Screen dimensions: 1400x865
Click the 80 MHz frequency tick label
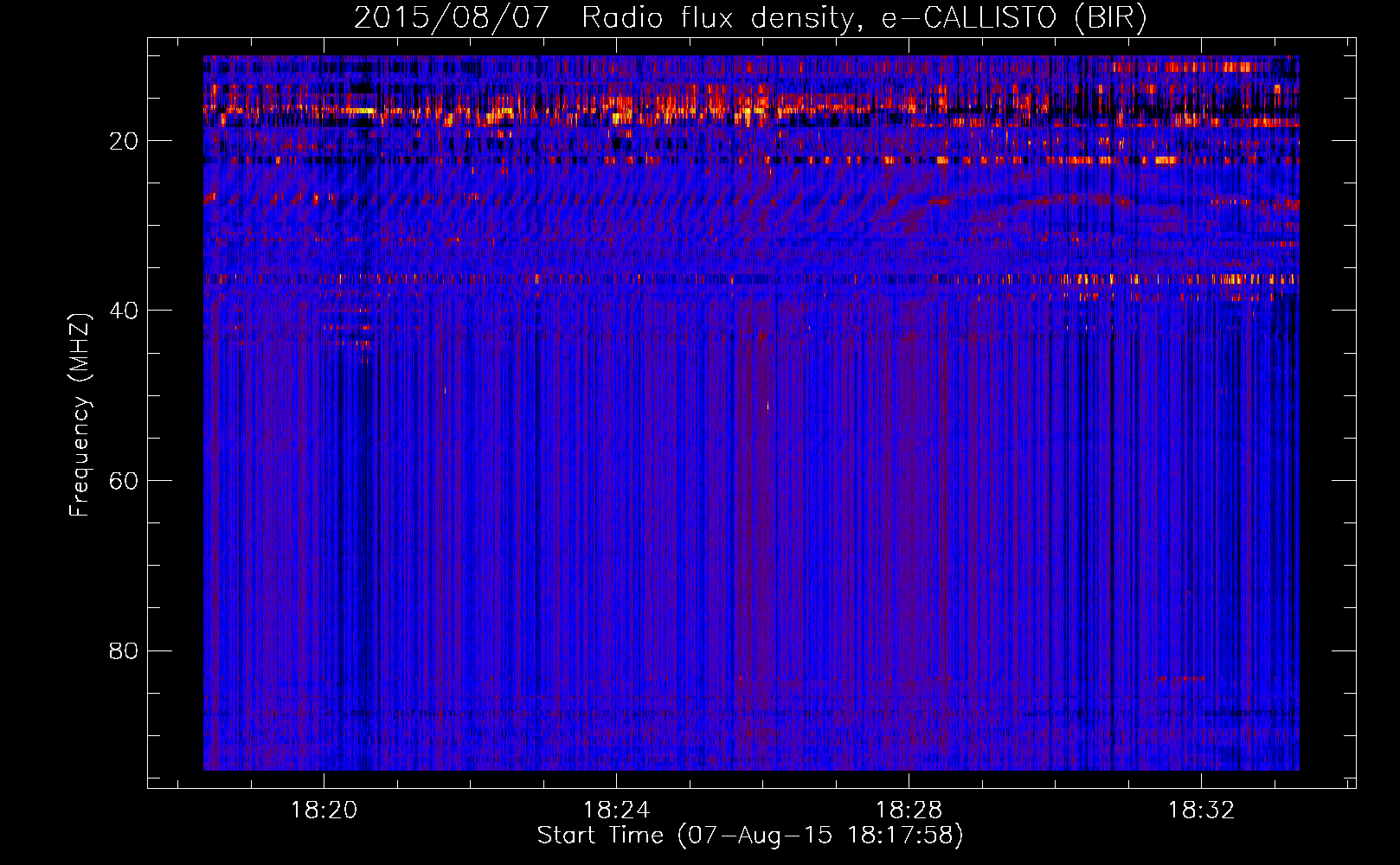pyautogui.click(x=124, y=650)
